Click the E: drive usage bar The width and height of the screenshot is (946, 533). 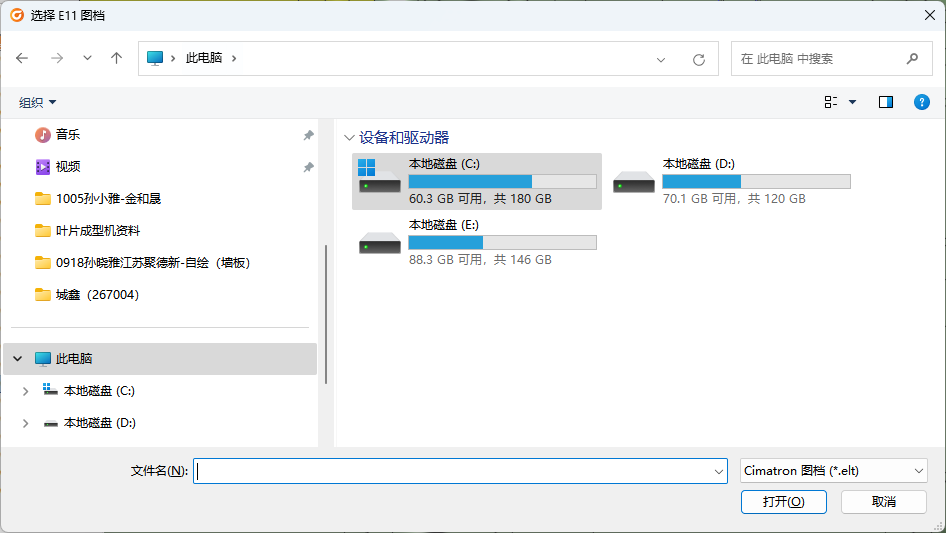pyautogui.click(x=503, y=243)
